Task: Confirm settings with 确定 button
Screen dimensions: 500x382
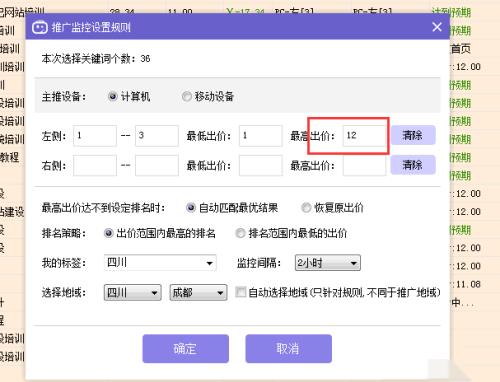Action: [186, 349]
